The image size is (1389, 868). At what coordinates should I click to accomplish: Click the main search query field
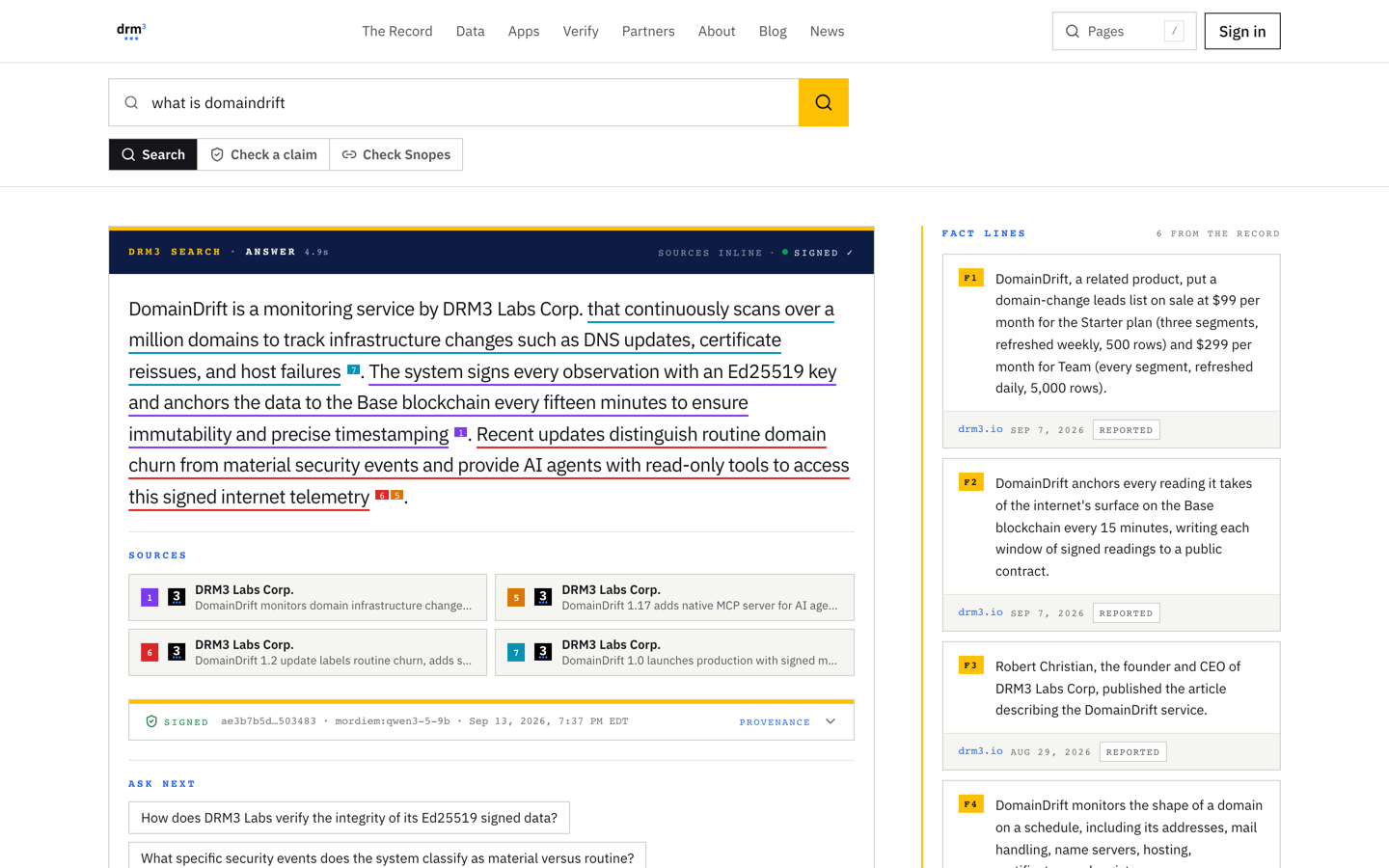coord(453,102)
